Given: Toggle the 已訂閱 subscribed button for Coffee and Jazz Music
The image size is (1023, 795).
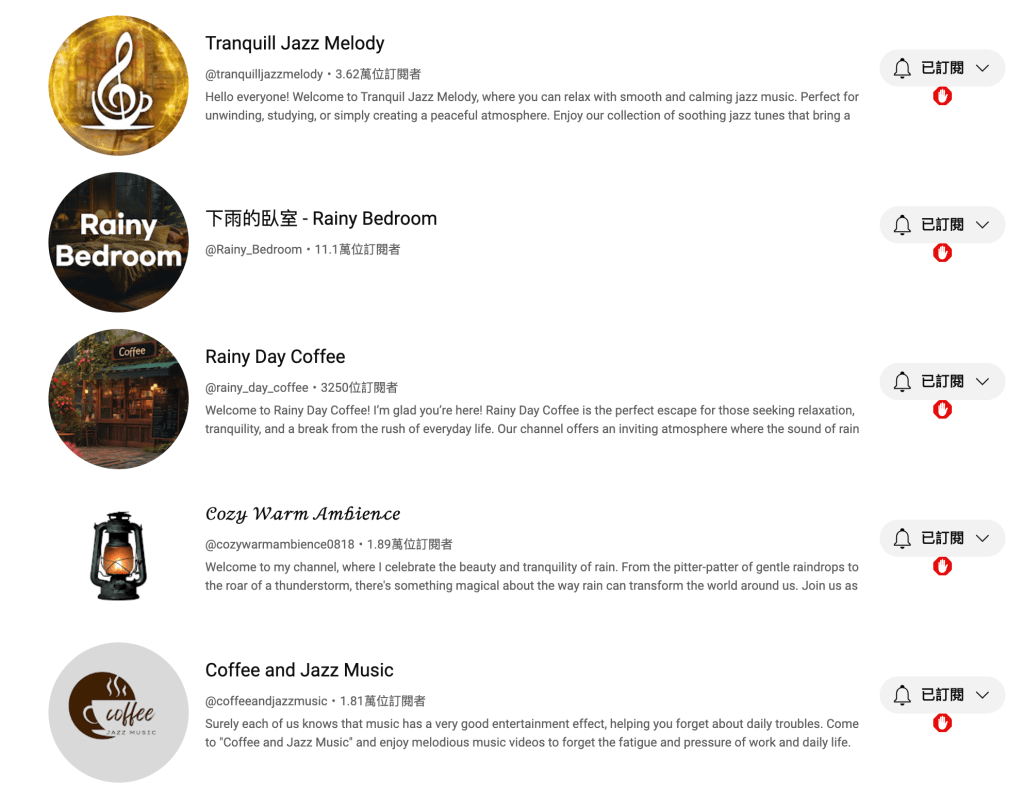Looking at the screenshot, I should (x=942, y=695).
